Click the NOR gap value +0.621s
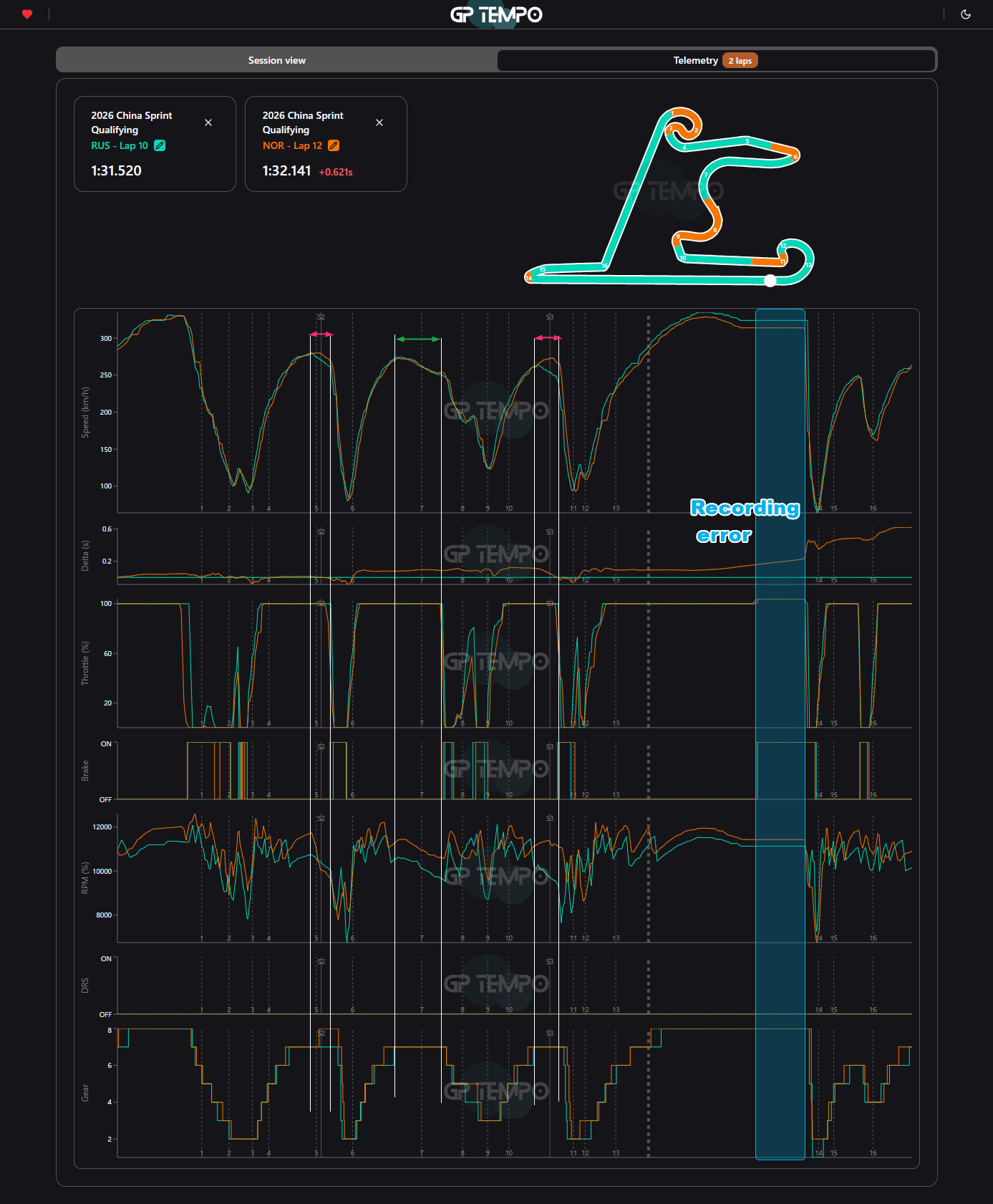The width and height of the screenshot is (993, 1204). 336,172
